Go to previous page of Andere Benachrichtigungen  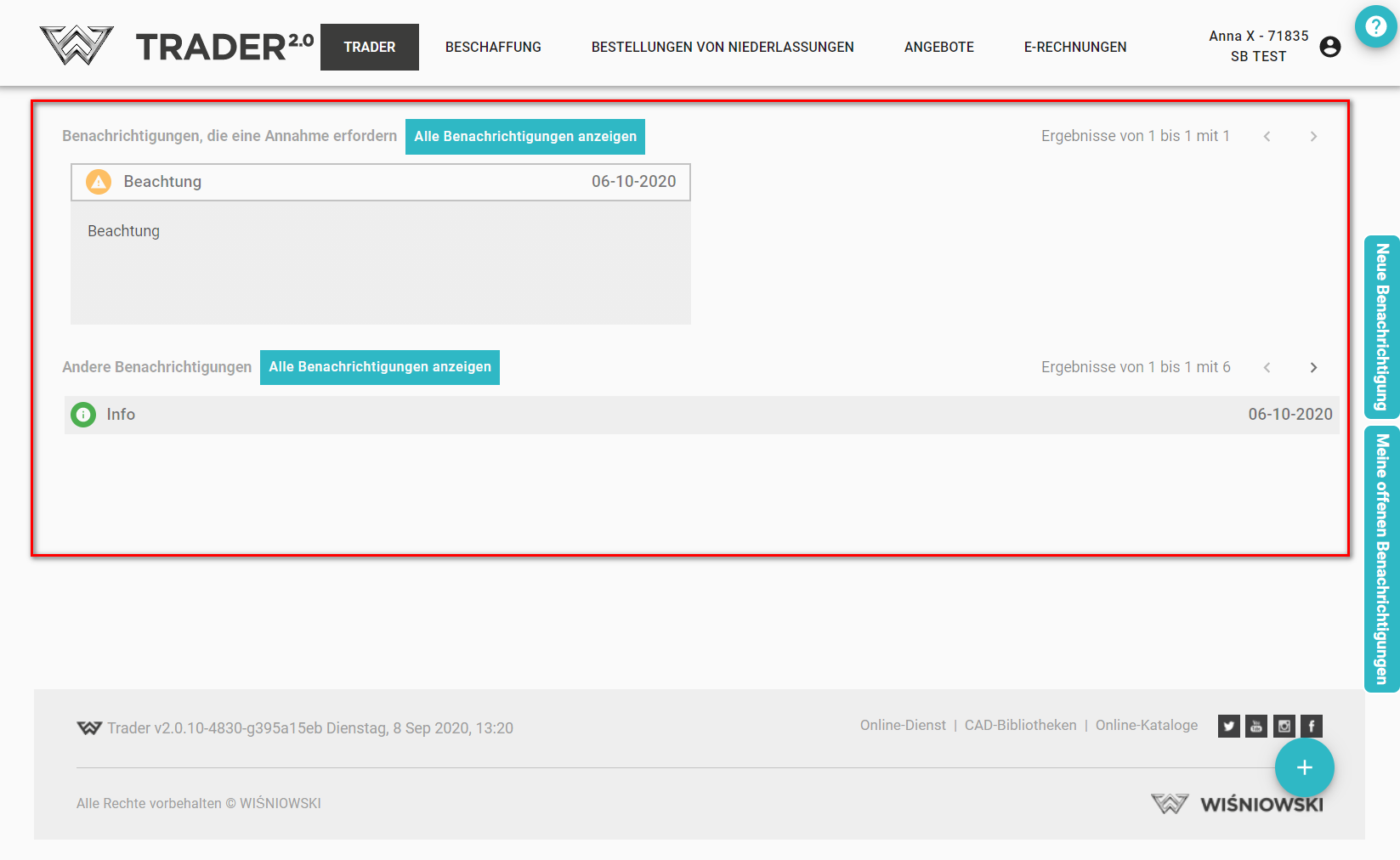click(1267, 367)
